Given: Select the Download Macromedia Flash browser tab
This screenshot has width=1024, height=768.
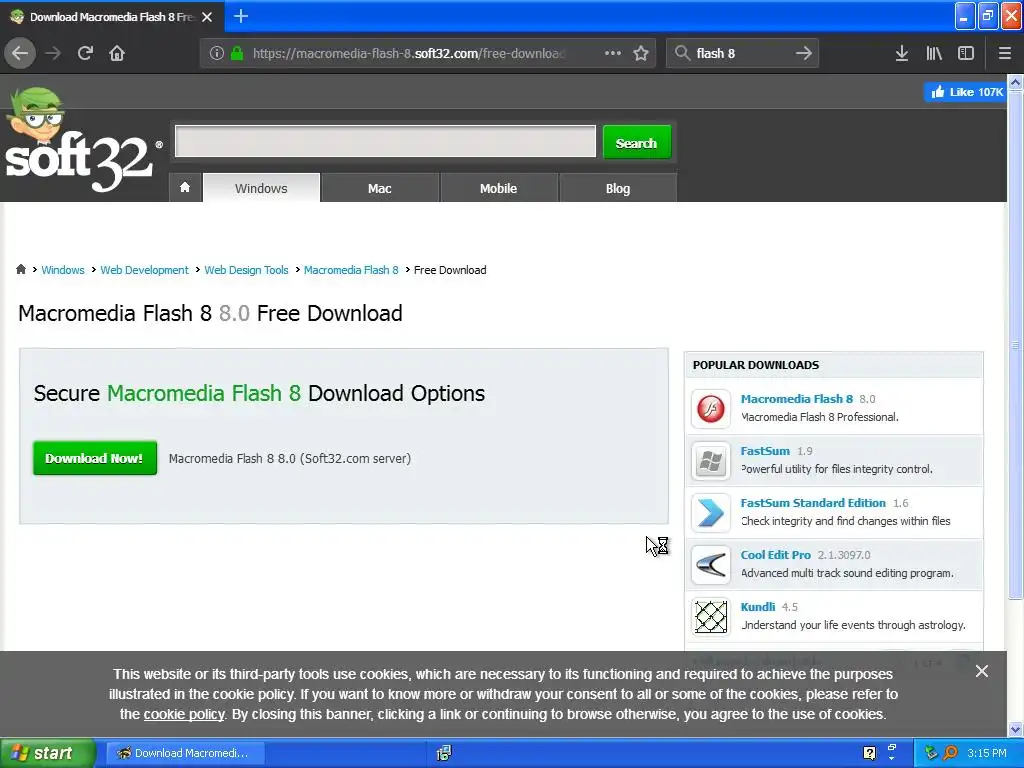Looking at the screenshot, I should click(112, 17).
